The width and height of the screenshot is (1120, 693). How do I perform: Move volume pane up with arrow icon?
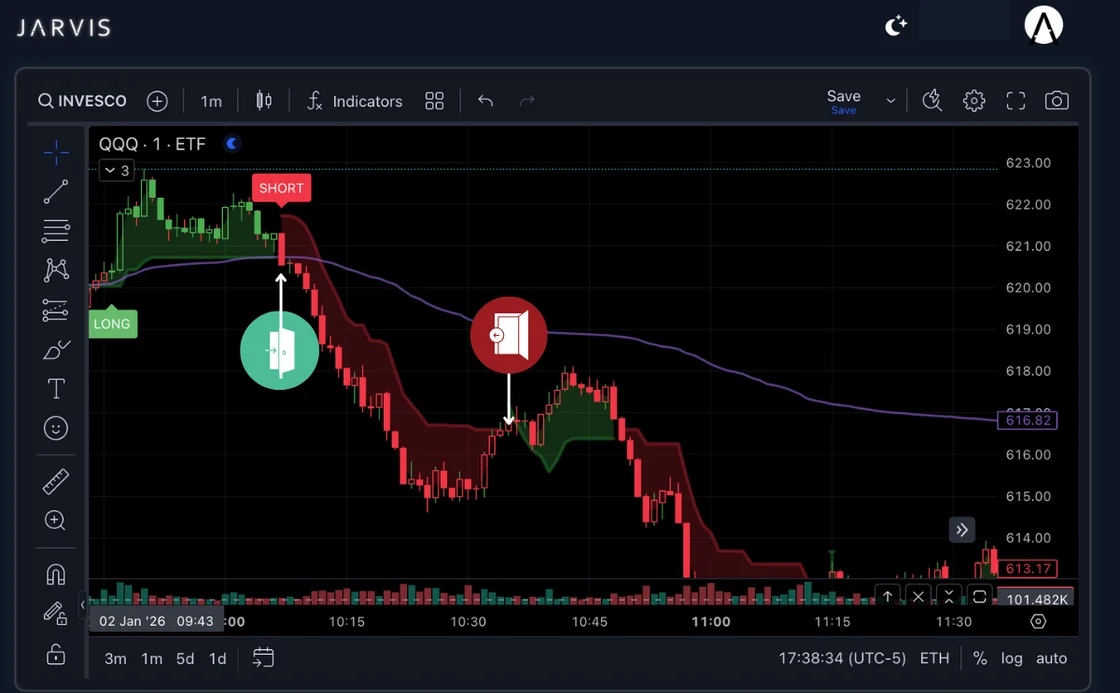[888, 596]
